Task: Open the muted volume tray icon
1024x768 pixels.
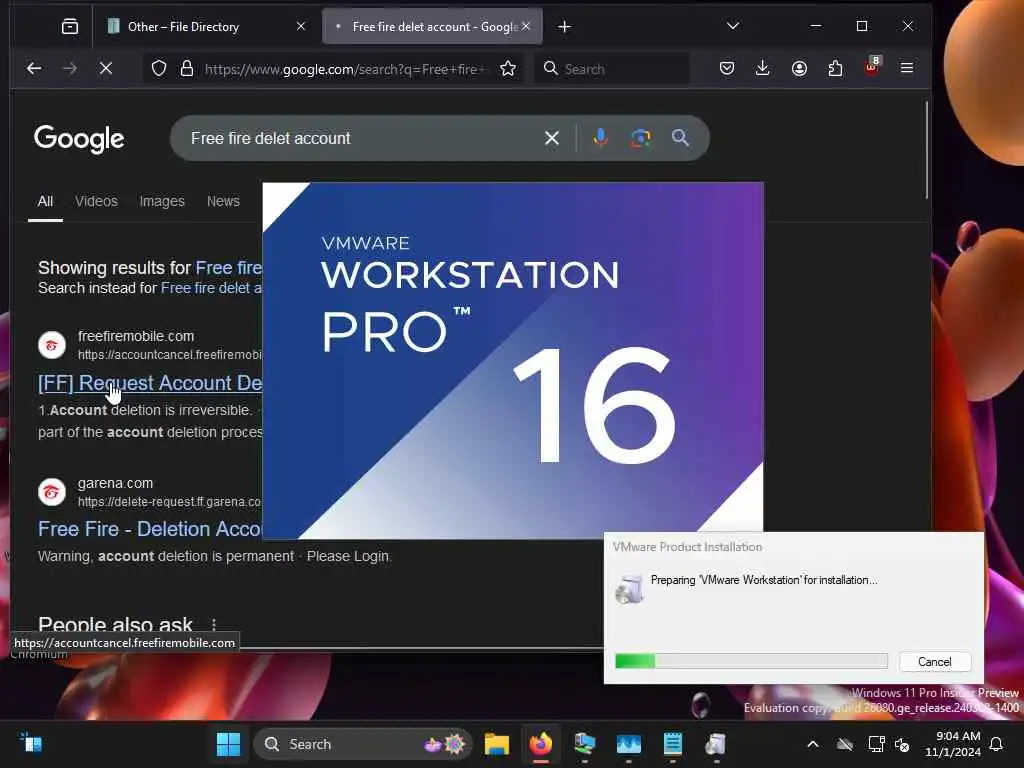Action: pyautogui.click(x=903, y=744)
